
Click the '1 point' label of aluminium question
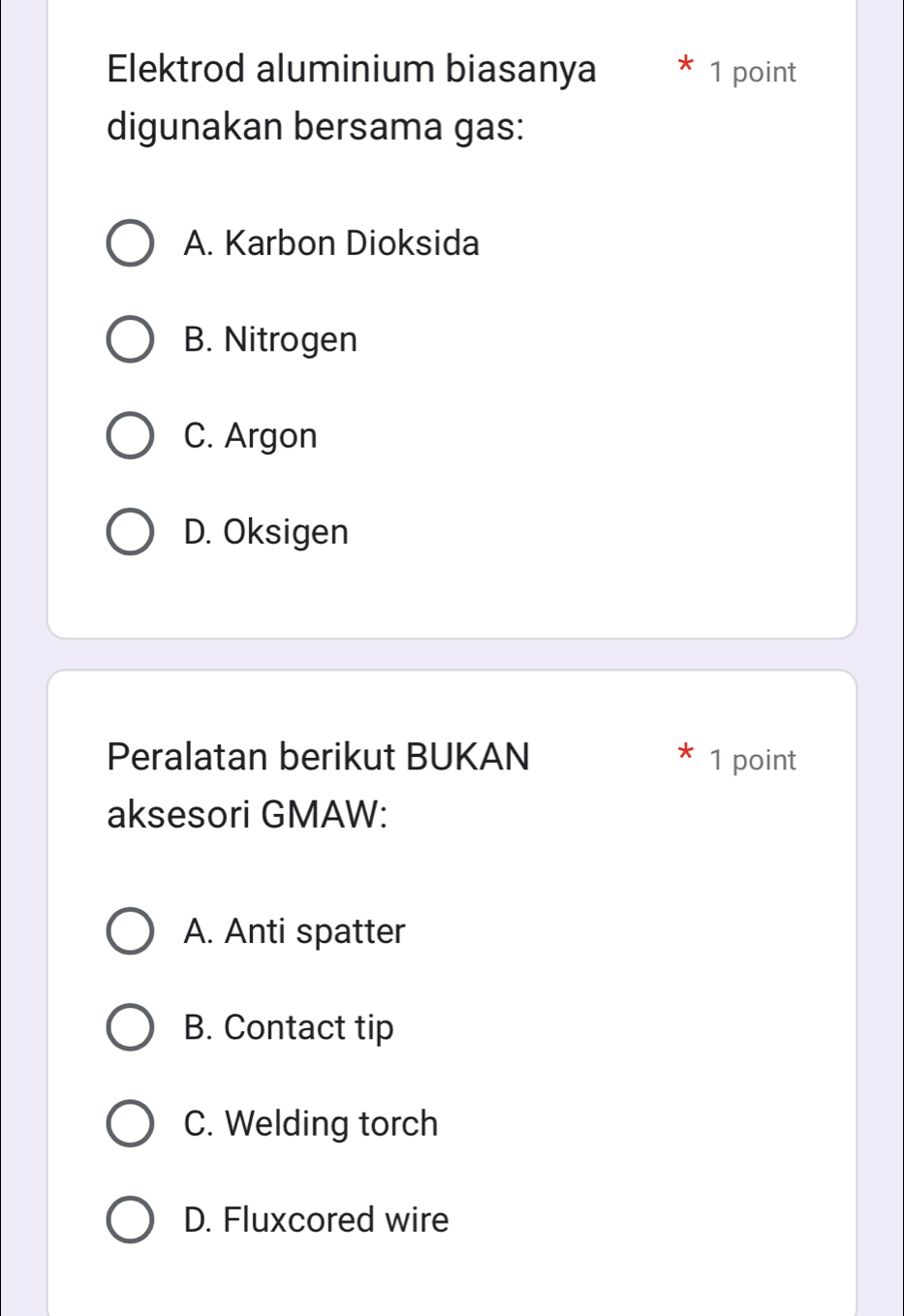click(x=752, y=73)
